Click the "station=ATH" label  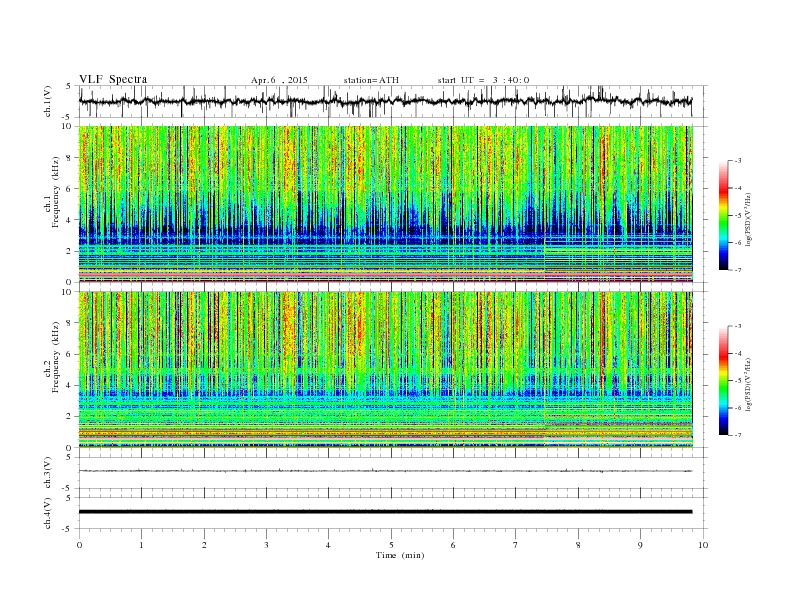371,80
